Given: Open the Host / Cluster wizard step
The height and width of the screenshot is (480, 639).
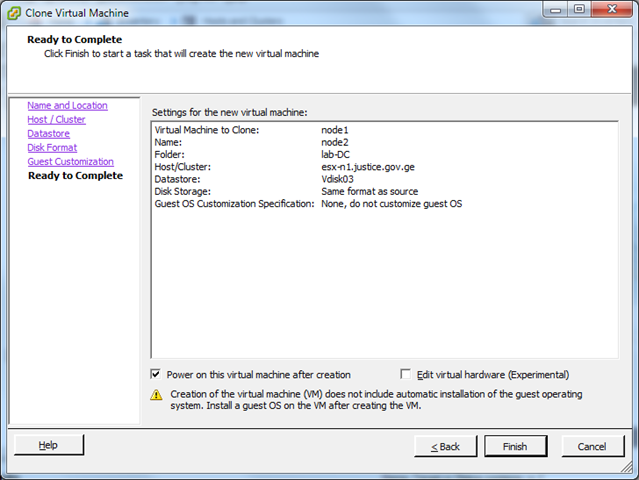Looking at the screenshot, I should coord(56,119).
